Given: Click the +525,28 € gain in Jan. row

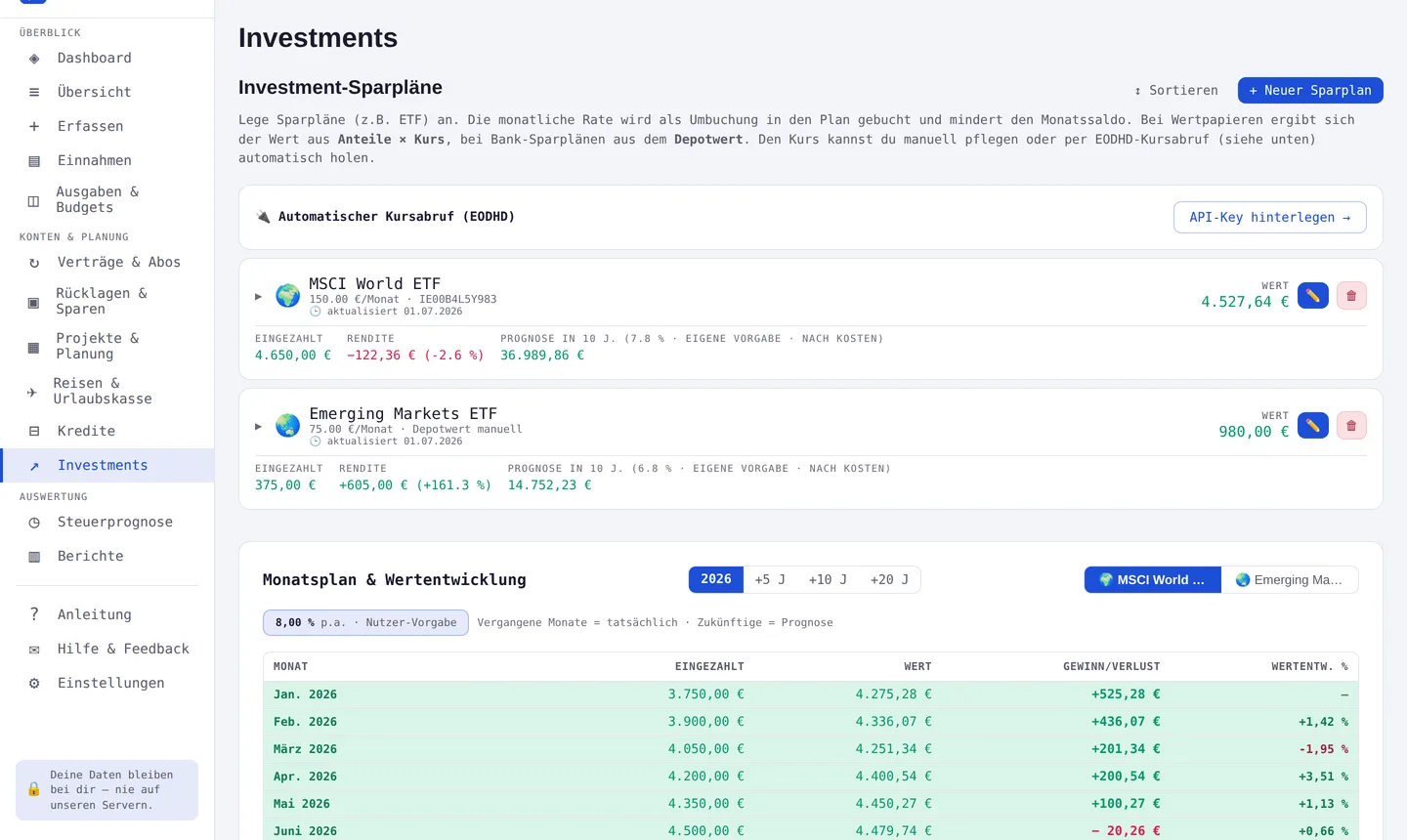Looking at the screenshot, I should 1126,694.
